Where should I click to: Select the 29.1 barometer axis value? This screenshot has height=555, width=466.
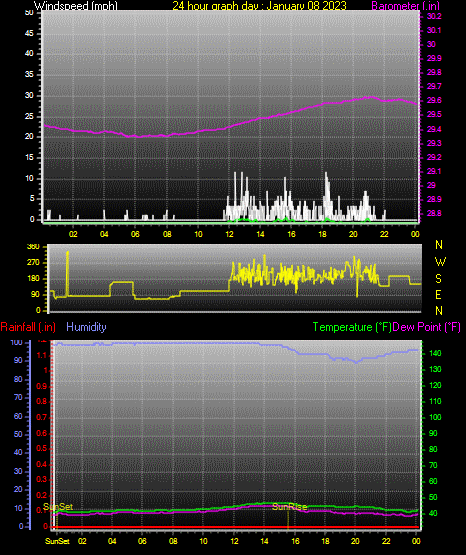(x=434, y=171)
